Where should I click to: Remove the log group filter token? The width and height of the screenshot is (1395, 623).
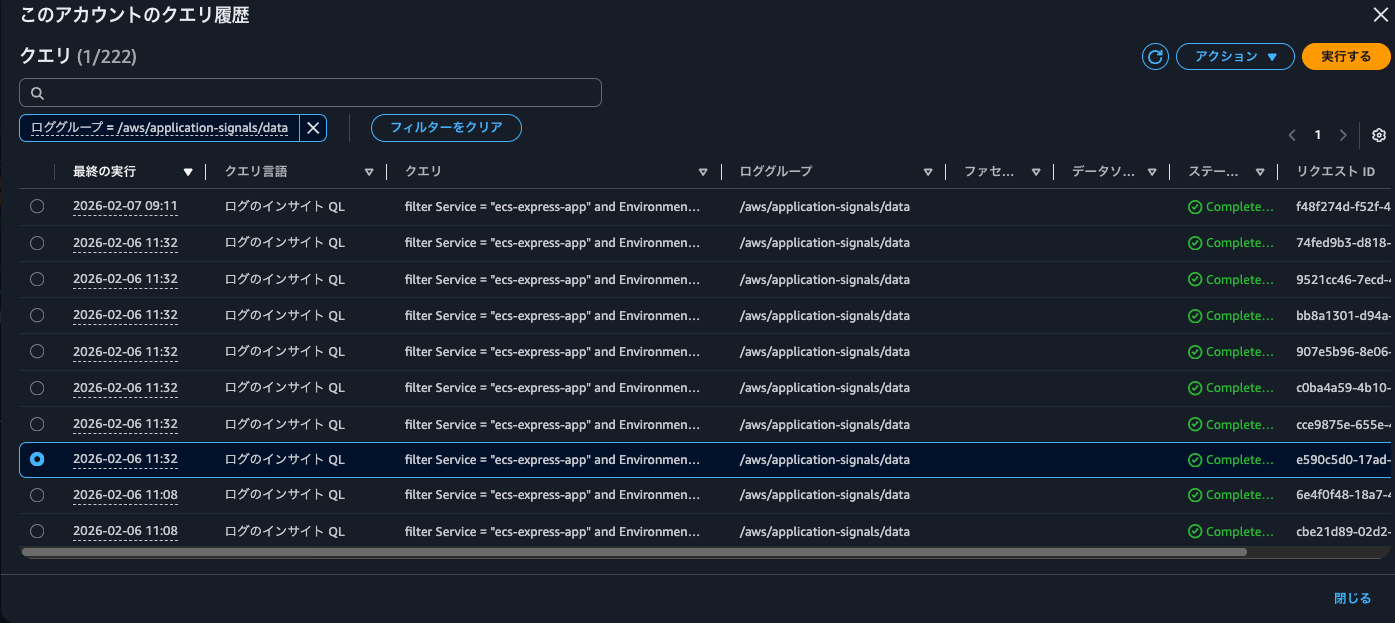coord(313,128)
